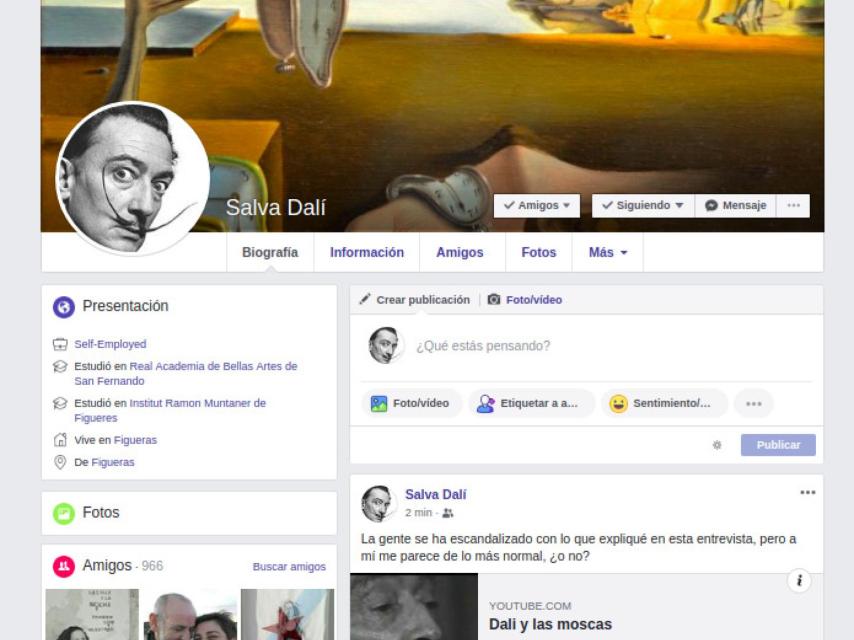Open the Salva Dalí post author link
The height and width of the screenshot is (640, 854).
tap(435, 495)
